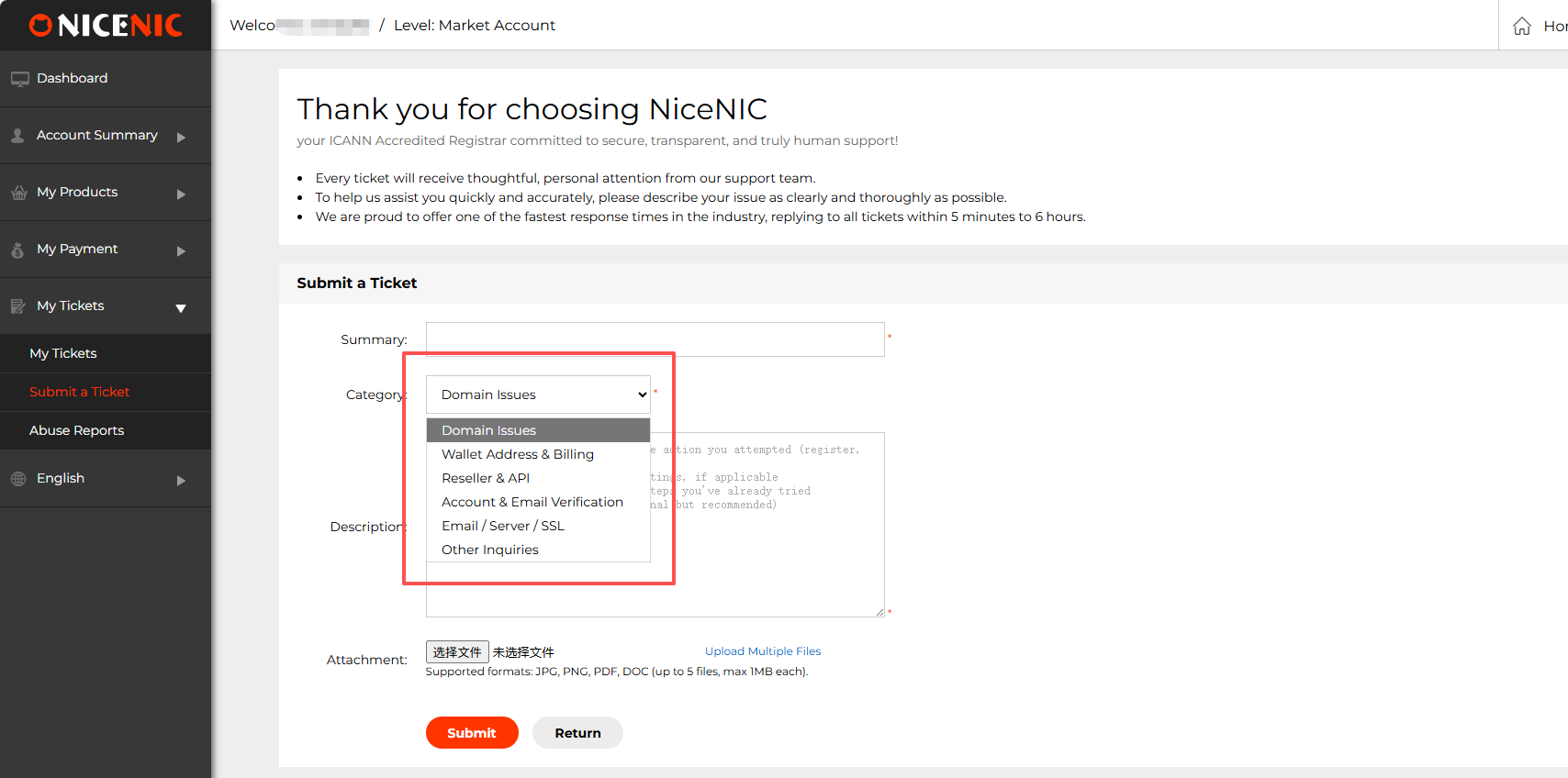Viewport: 1568px width, 778px height.
Task: Select Wallet Address & Billing option
Action: (518, 454)
